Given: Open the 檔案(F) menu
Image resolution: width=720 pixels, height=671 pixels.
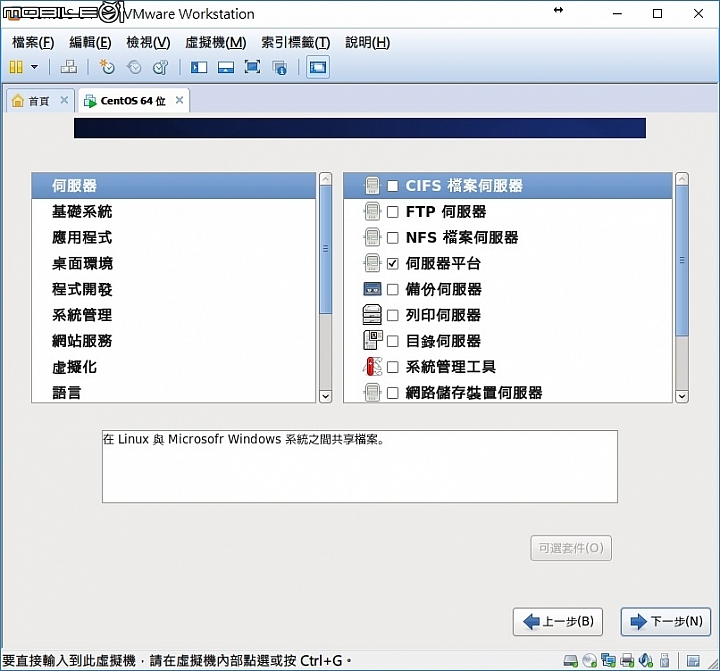Looking at the screenshot, I should (33, 43).
